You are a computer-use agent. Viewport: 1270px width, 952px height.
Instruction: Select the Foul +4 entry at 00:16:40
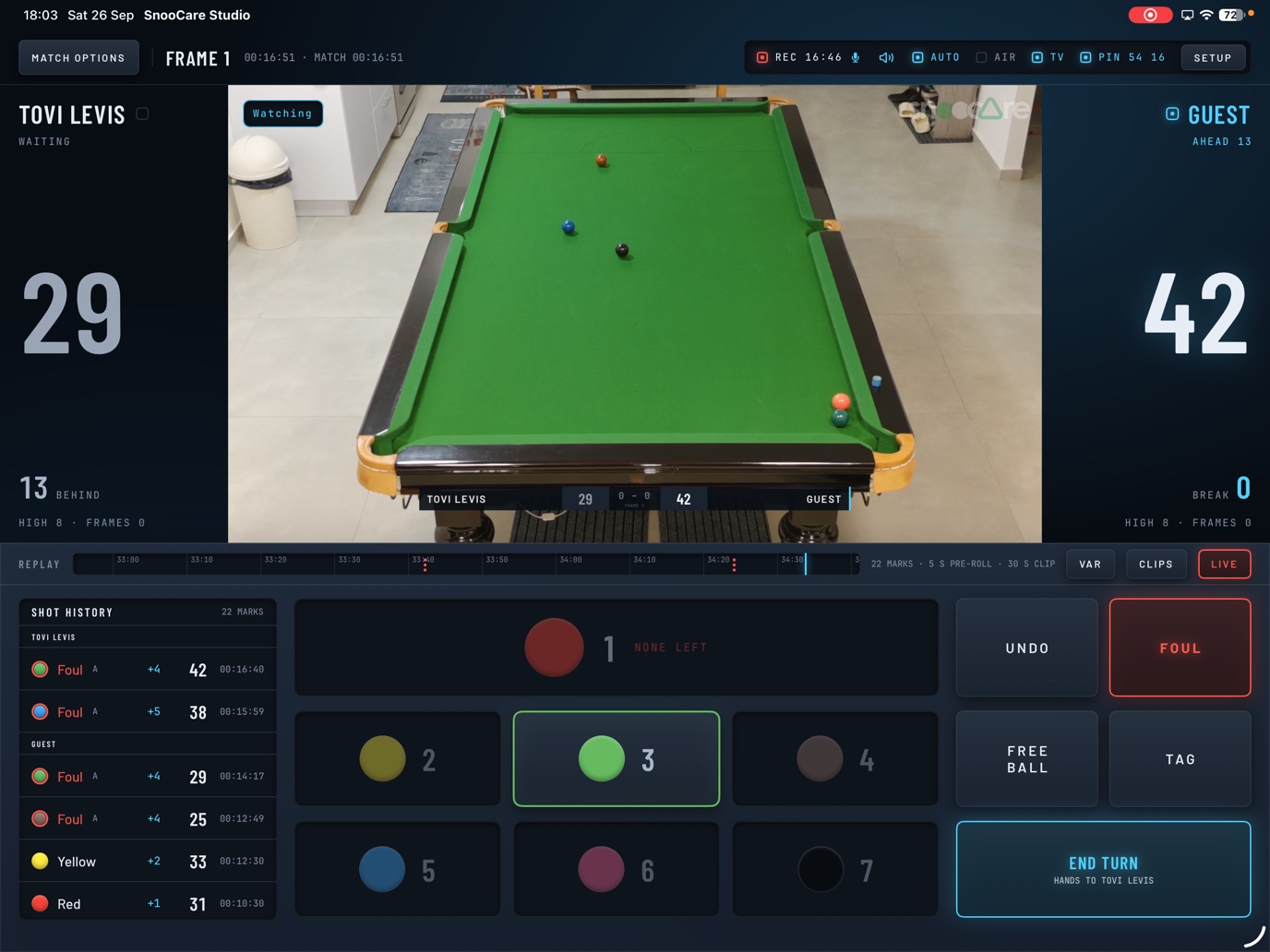[x=148, y=670]
